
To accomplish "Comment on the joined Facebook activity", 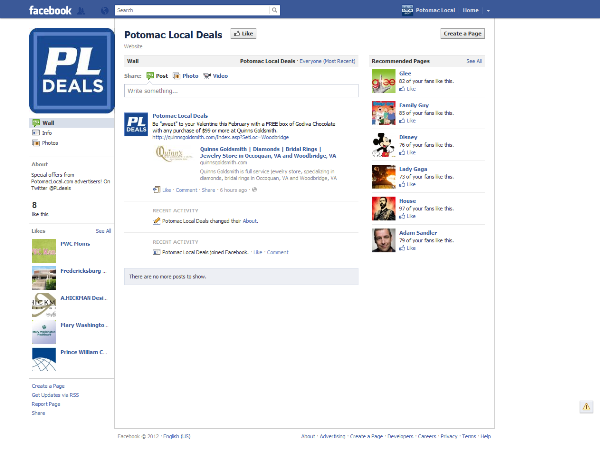I will [277, 252].
